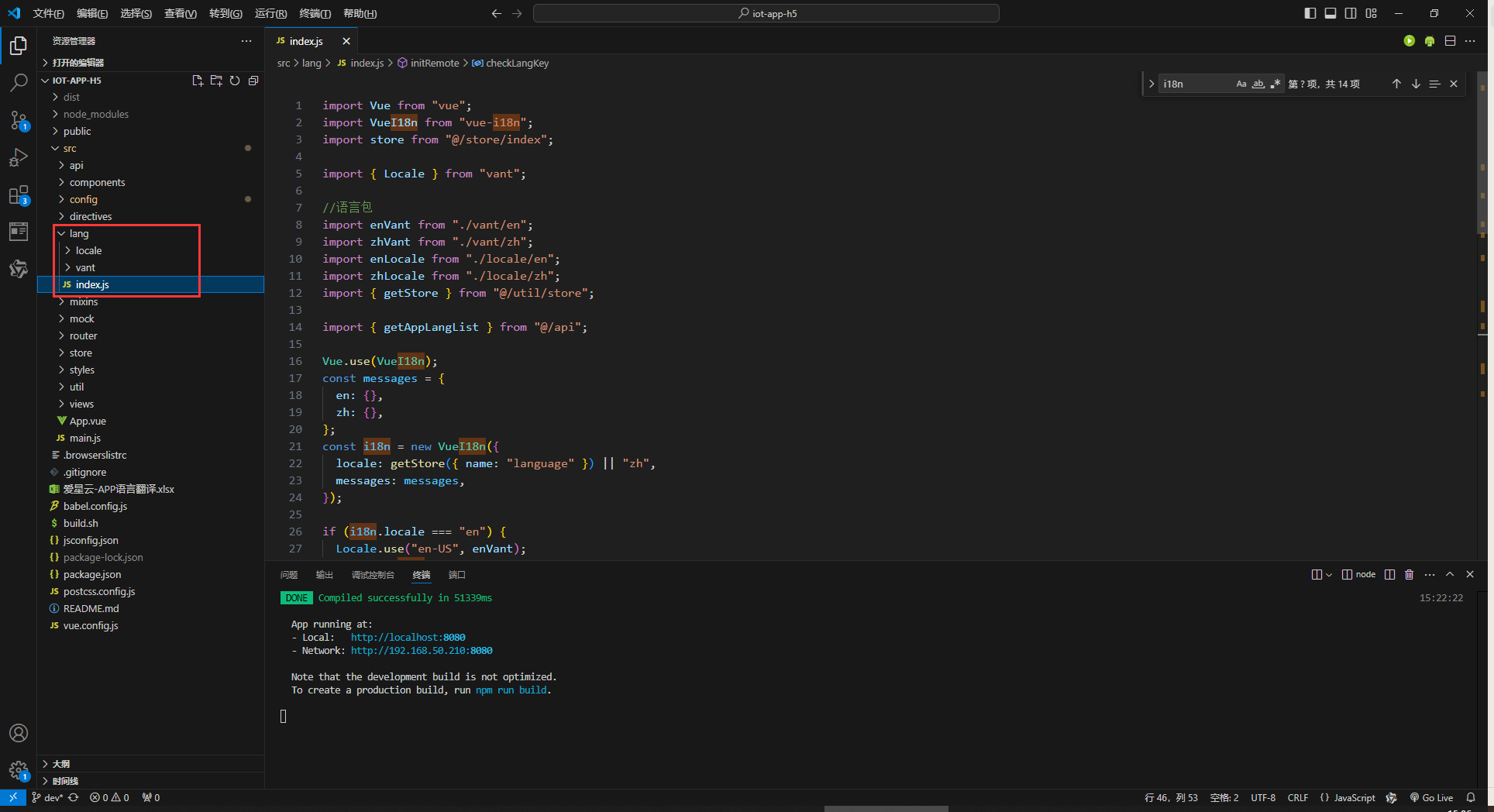The height and width of the screenshot is (812, 1494).
Task: Open 编辑(E) menu
Action: (x=92, y=13)
